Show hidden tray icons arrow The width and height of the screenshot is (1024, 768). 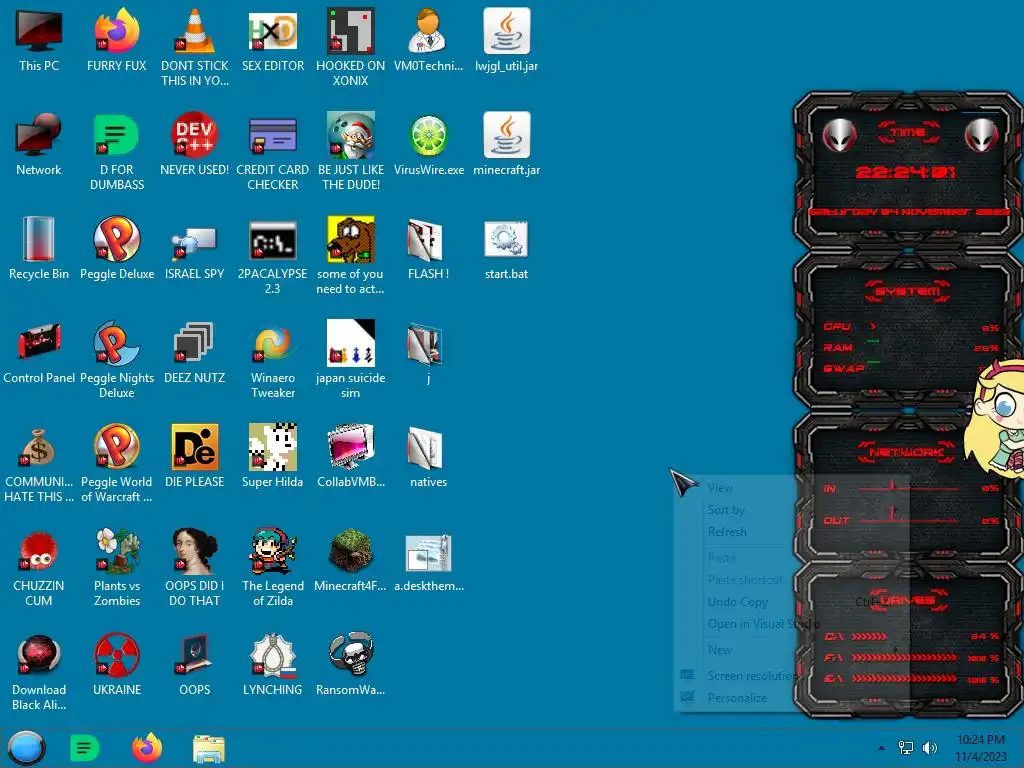pos(882,748)
